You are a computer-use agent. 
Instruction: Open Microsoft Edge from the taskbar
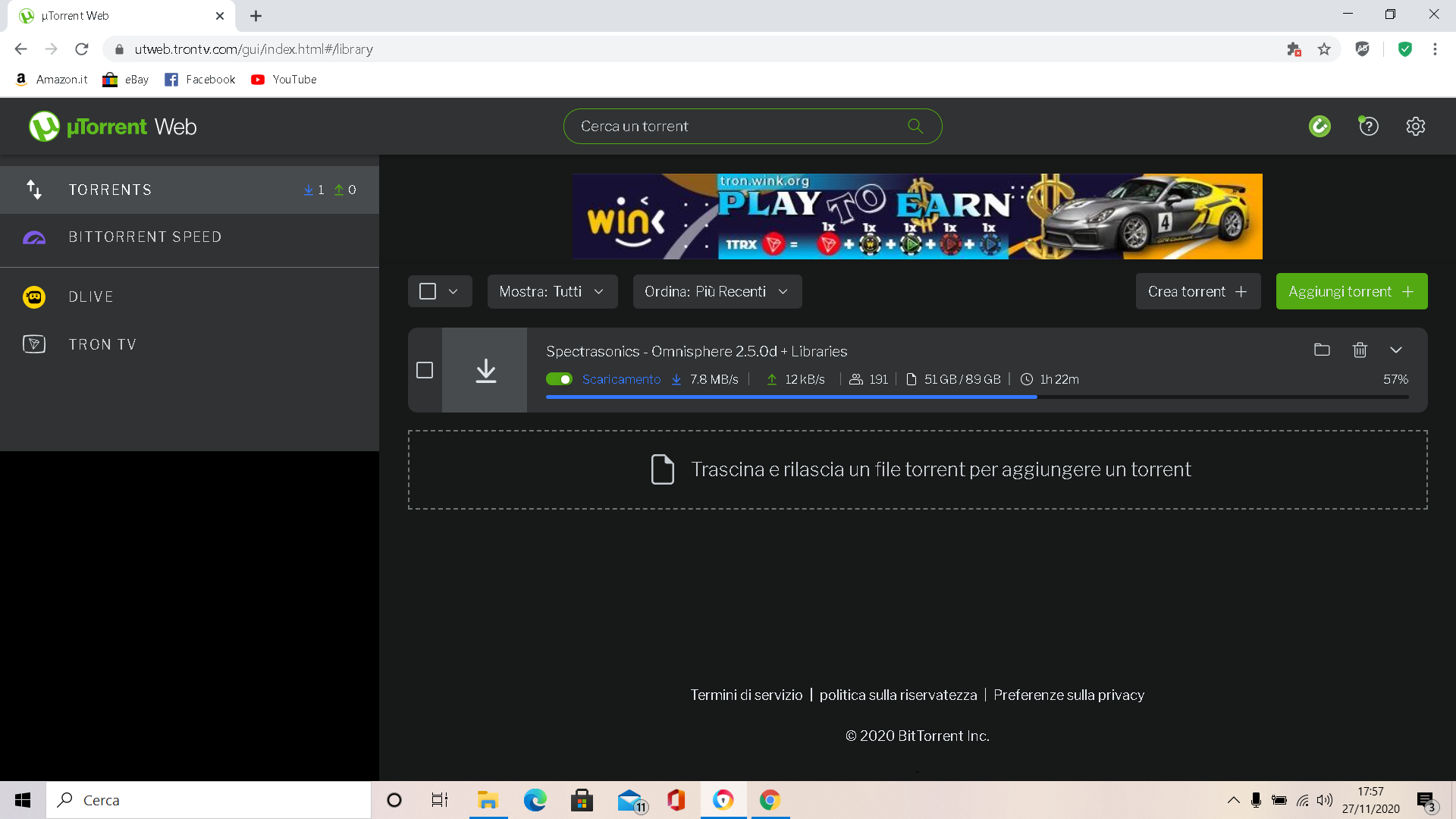coord(535,800)
